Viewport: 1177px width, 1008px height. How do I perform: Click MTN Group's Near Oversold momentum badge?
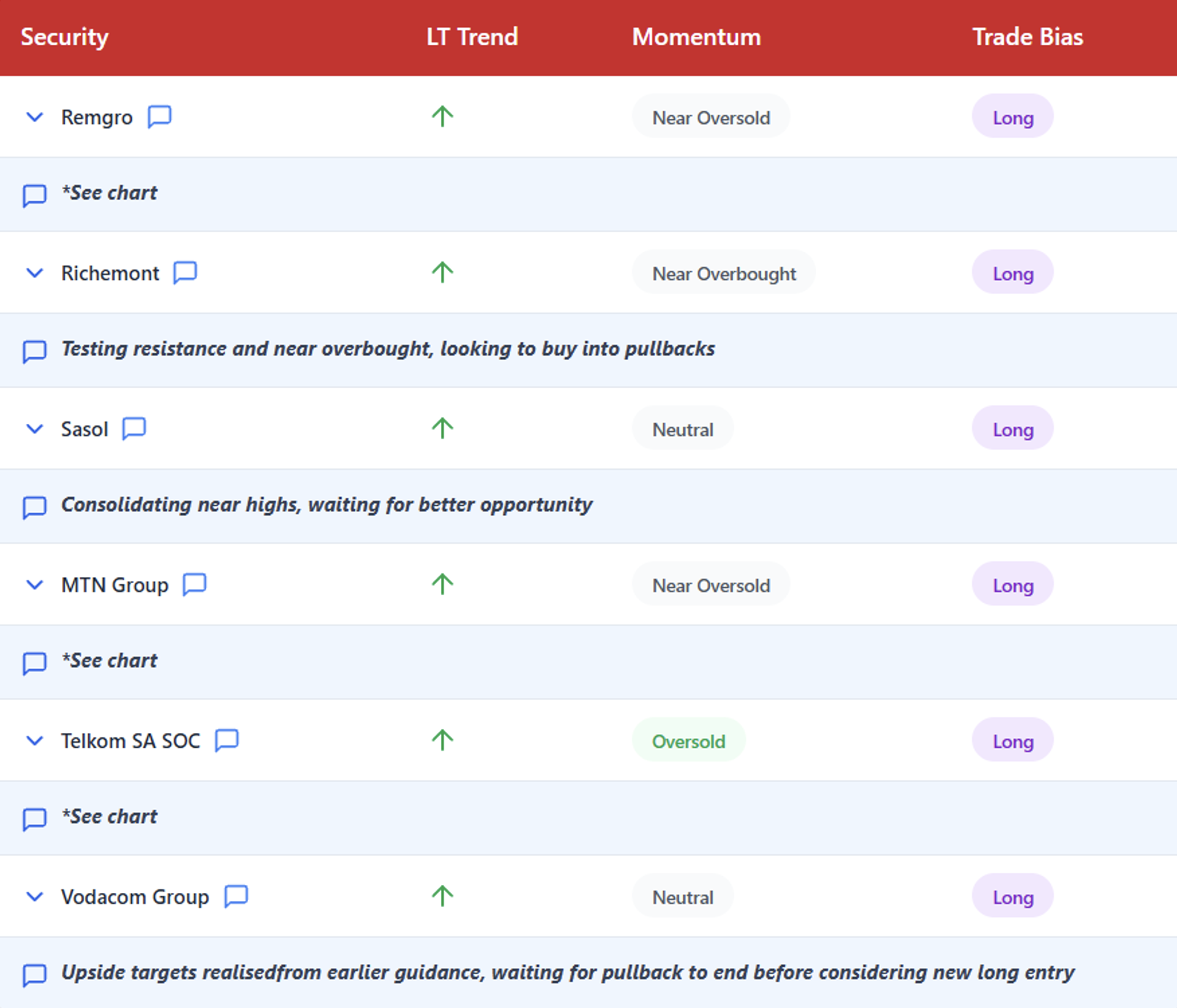(x=711, y=585)
